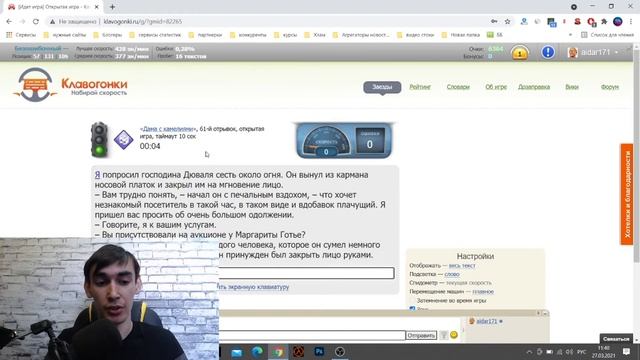Image resolution: width=640 pixels, height=360 pixels.
Task: Focus the chat message input field
Action: pos(312,335)
